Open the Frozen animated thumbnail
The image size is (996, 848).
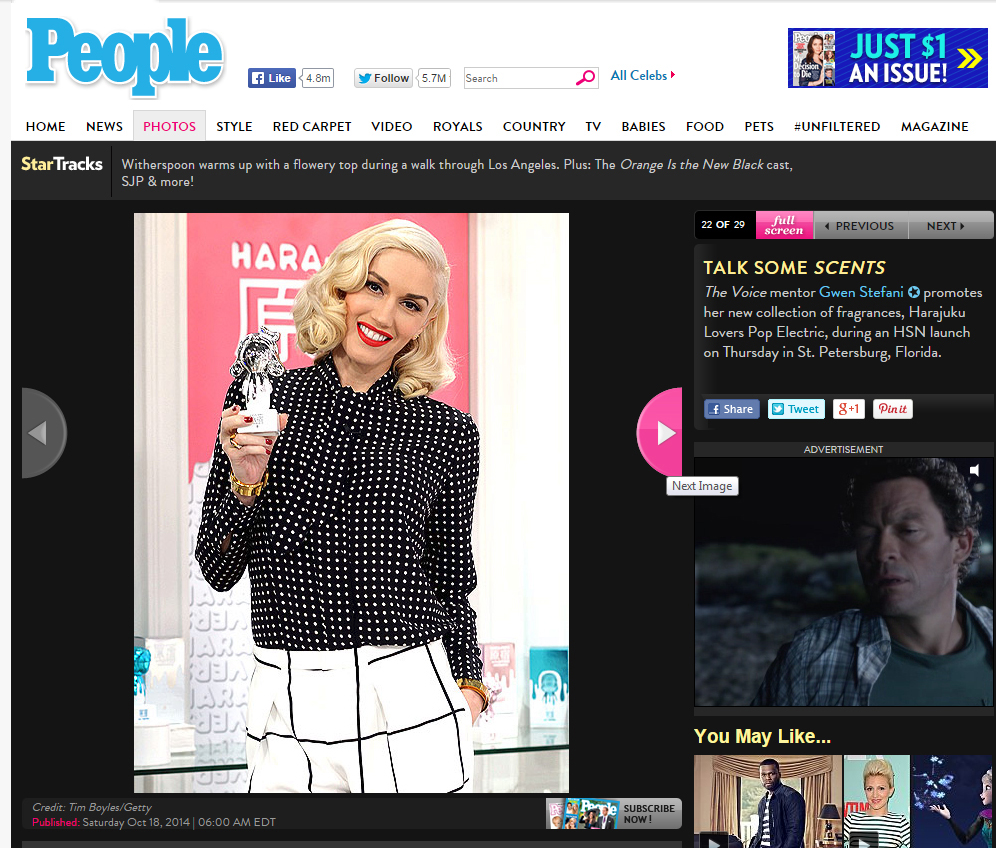952,802
